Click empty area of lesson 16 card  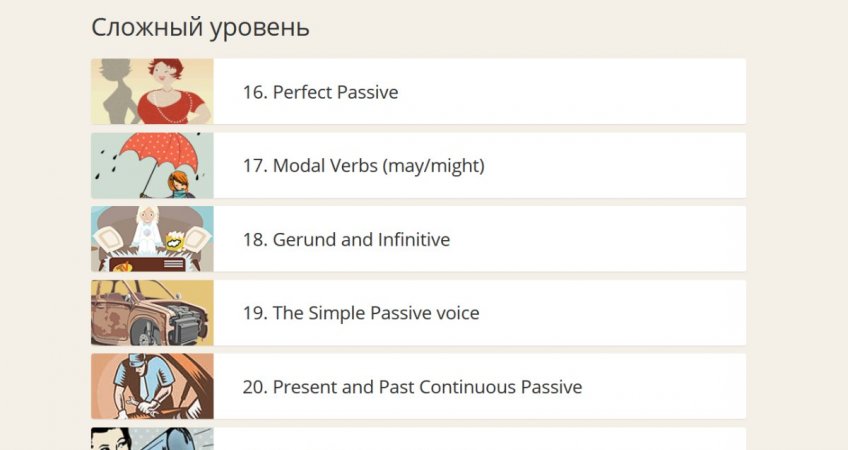coord(600,92)
